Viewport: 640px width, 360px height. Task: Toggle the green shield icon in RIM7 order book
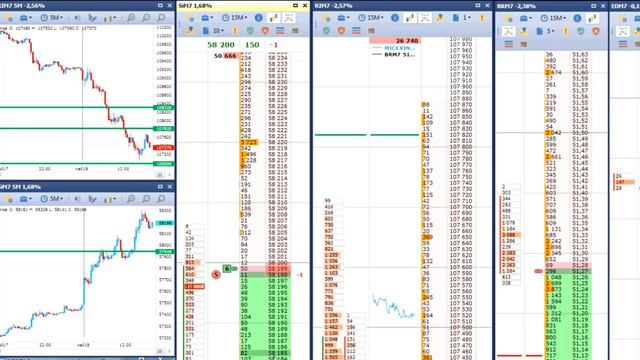coord(326,31)
